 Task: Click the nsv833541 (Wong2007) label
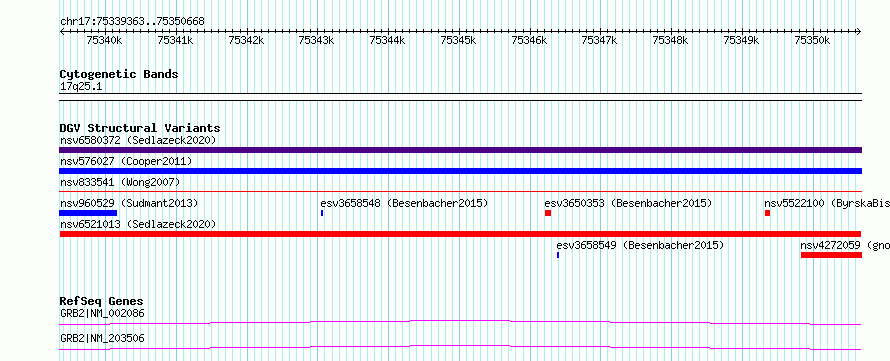[x=120, y=182]
